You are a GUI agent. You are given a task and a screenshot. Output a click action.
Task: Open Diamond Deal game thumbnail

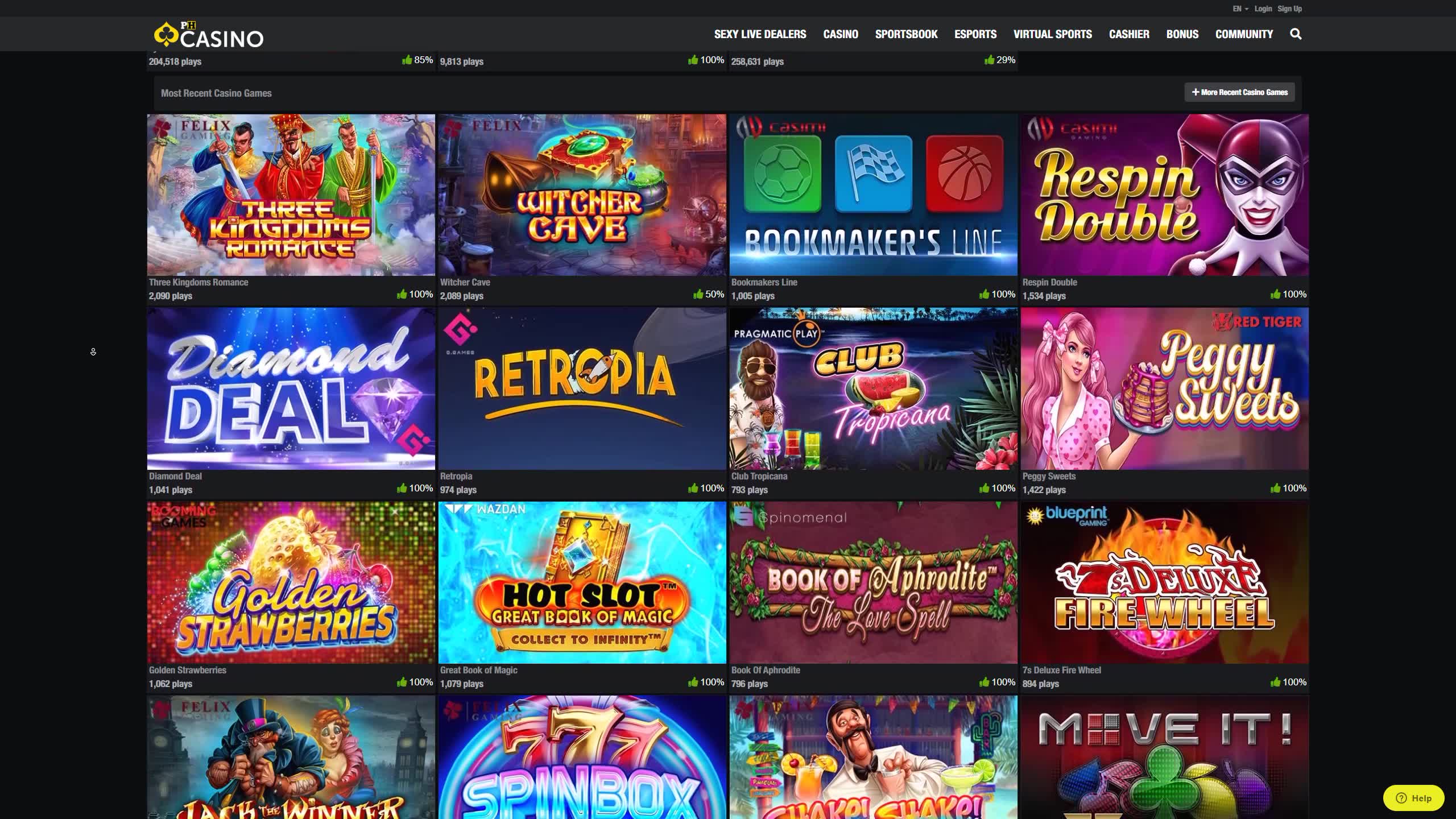[x=291, y=389]
